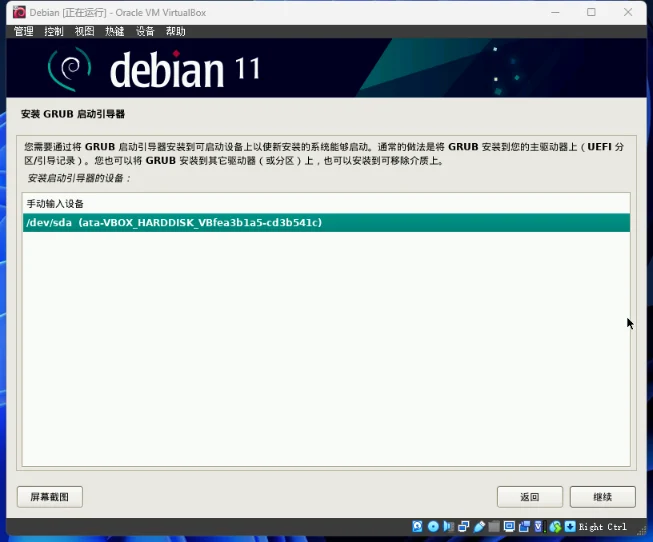Viewport: 653px width, 542px height.
Task: Click the shared folders status icon
Action: click(x=494, y=527)
